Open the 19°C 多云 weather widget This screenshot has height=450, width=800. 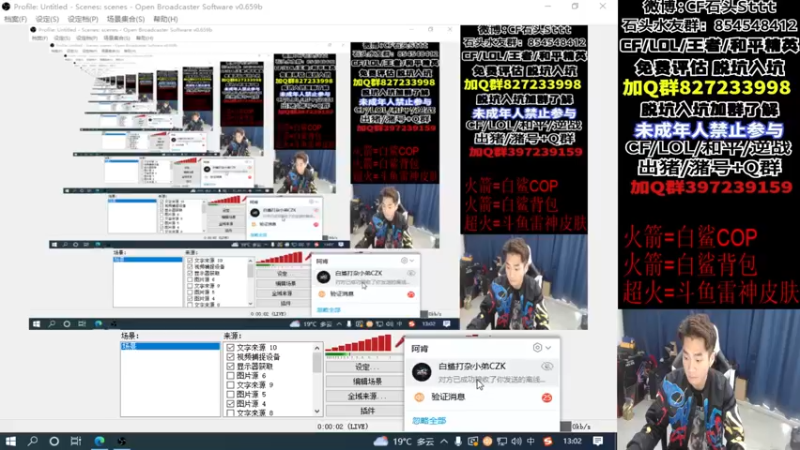coord(403,441)
